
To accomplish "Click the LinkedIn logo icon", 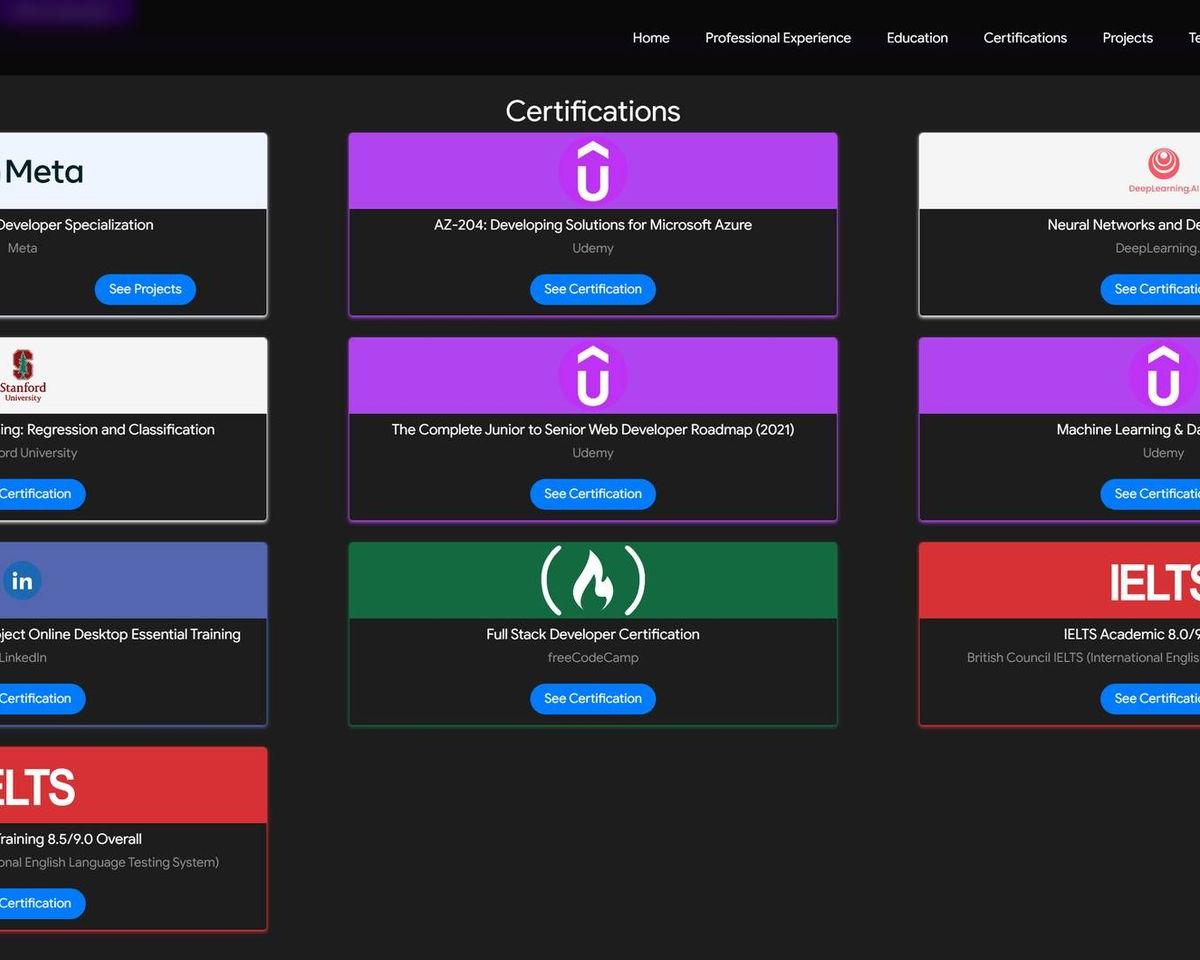I will pos(22,580).
